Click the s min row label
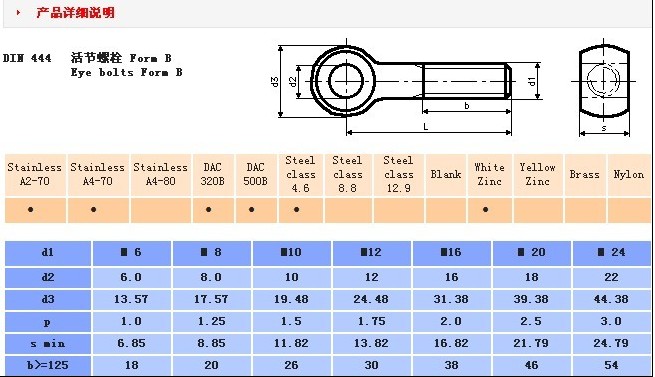 (x=48, y=344)
